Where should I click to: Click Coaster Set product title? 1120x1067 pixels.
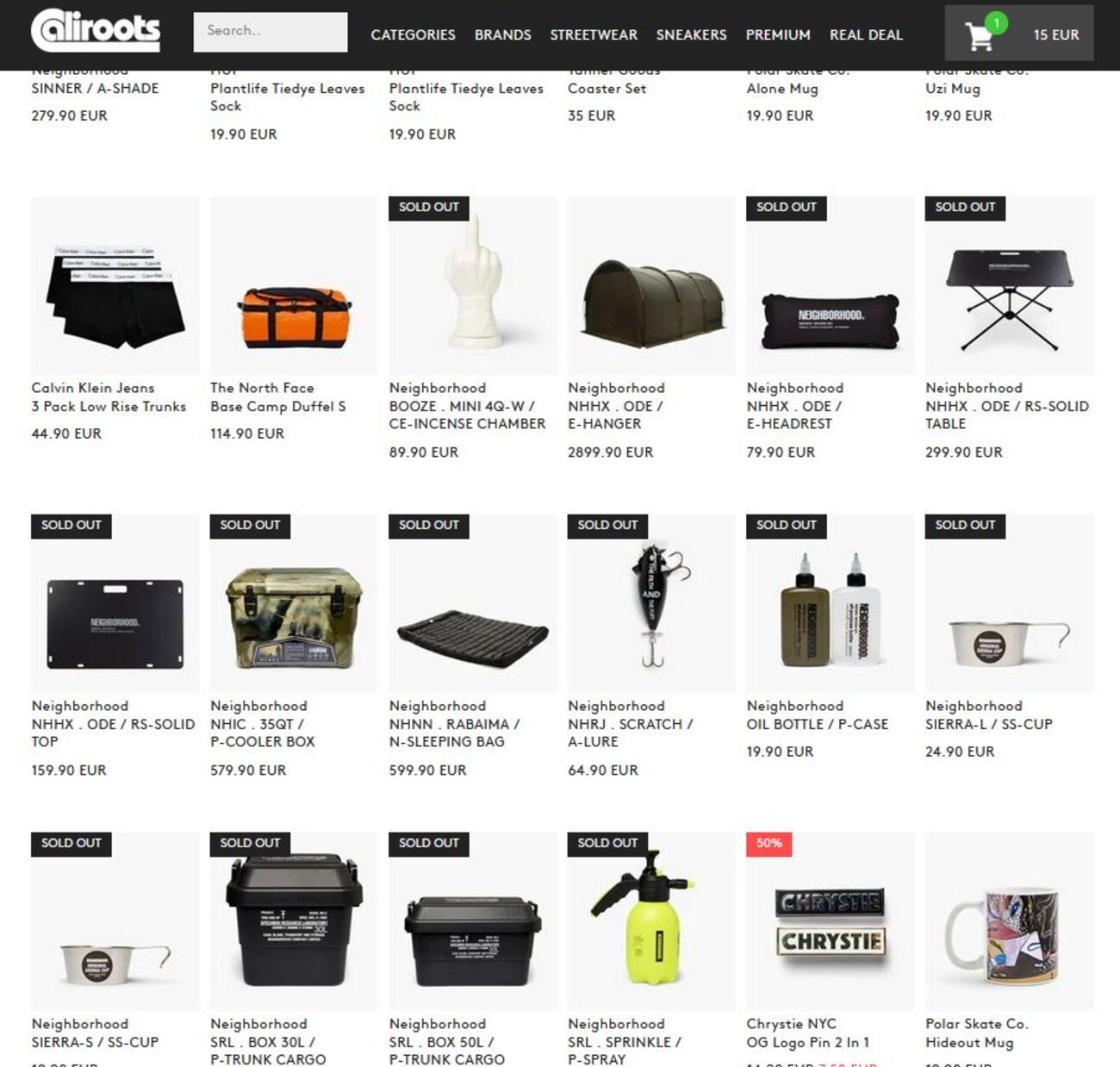(x=607, y=88)
